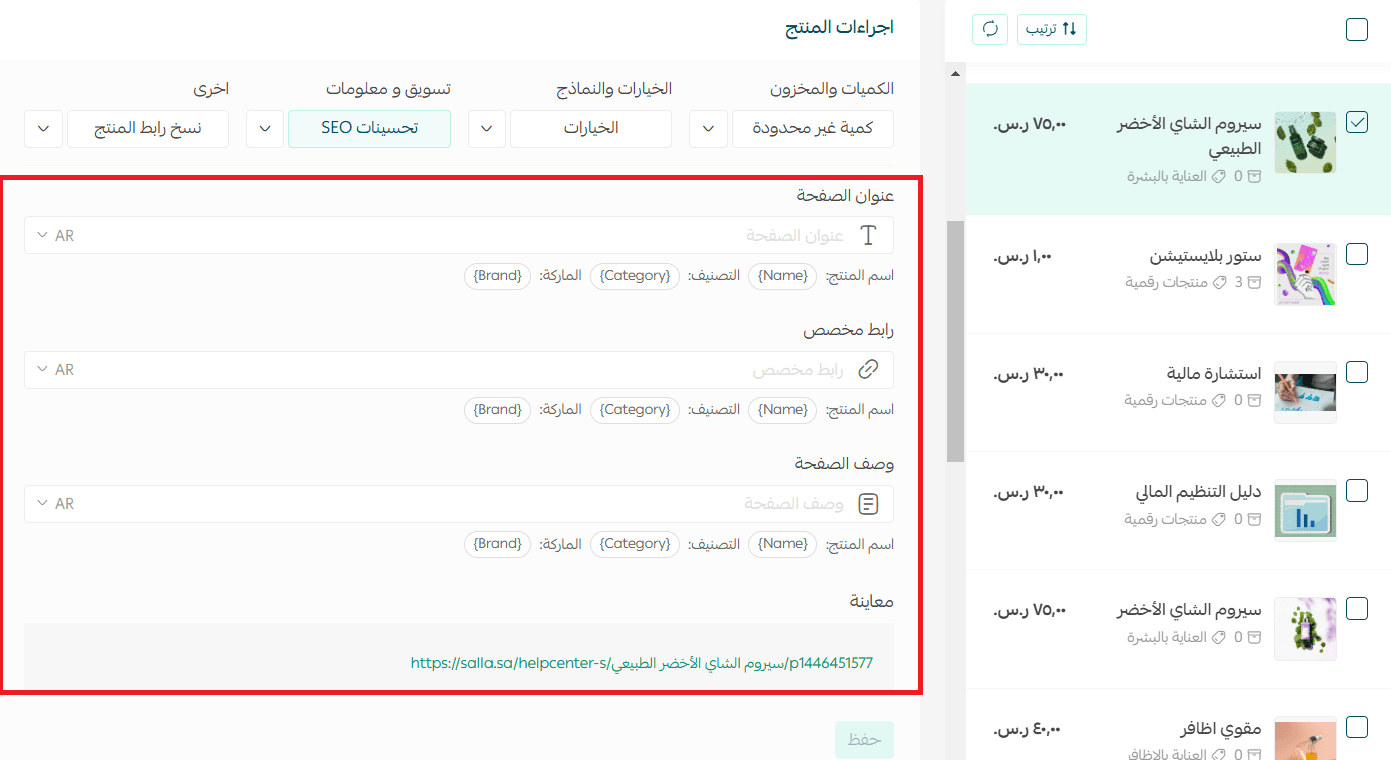Select the الخيارات action button
Screen dimensions: 1391x760
point(590,129)
